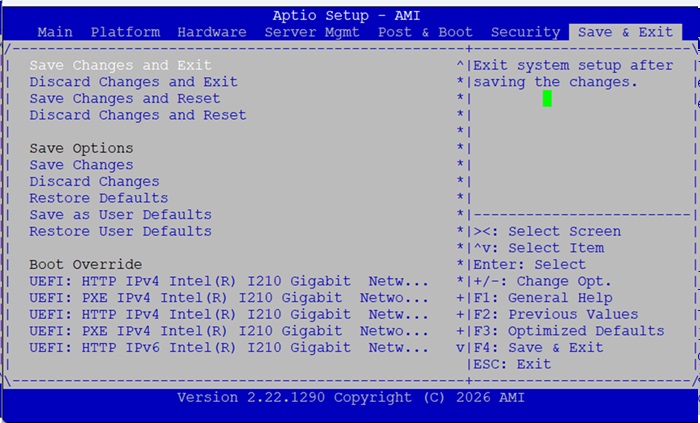Switch to the Main tab
Screen dimensions: 700x423
click(55, 32)
